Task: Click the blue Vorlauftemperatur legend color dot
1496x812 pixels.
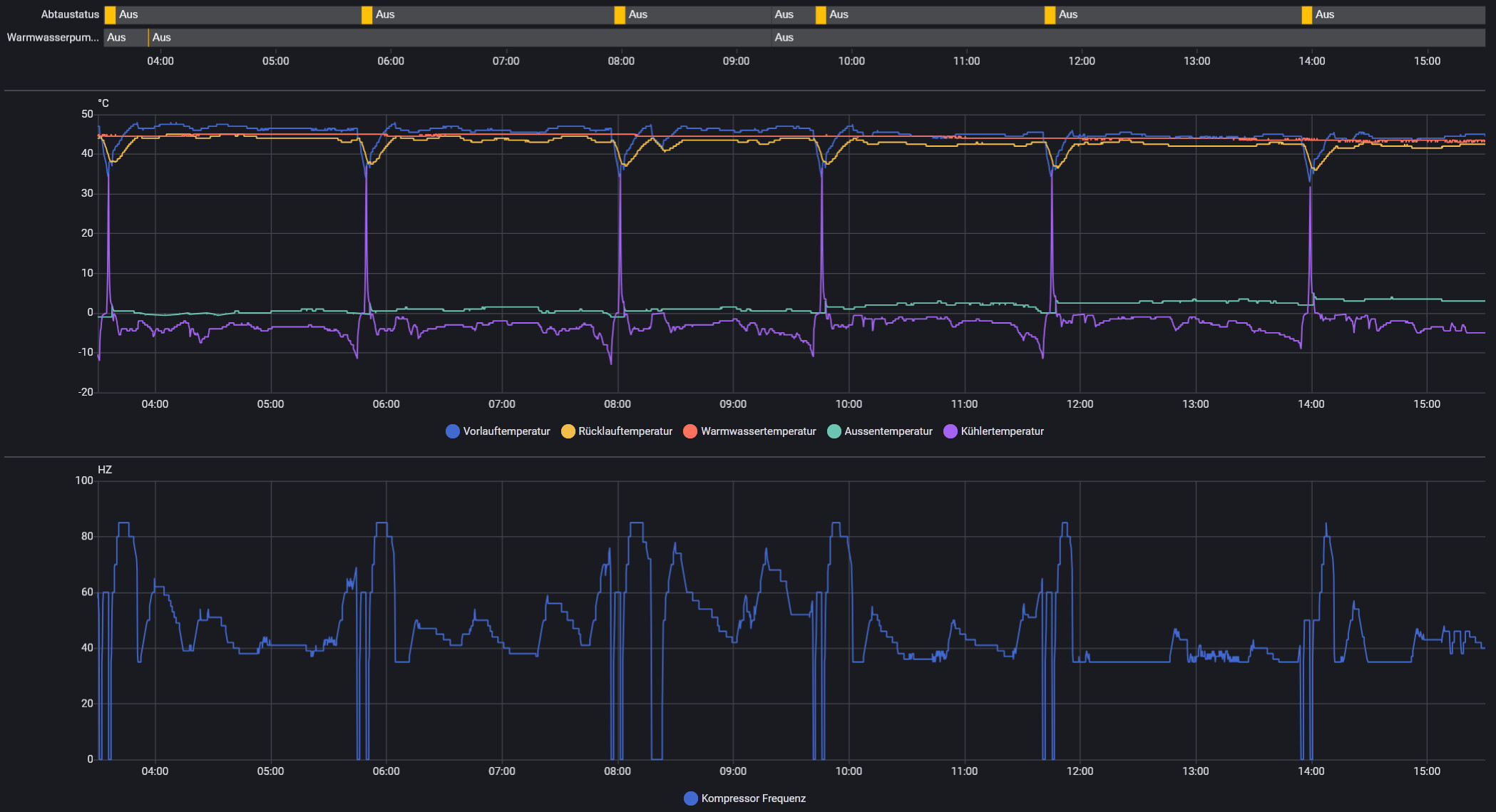Action: [x=452, y=431]
